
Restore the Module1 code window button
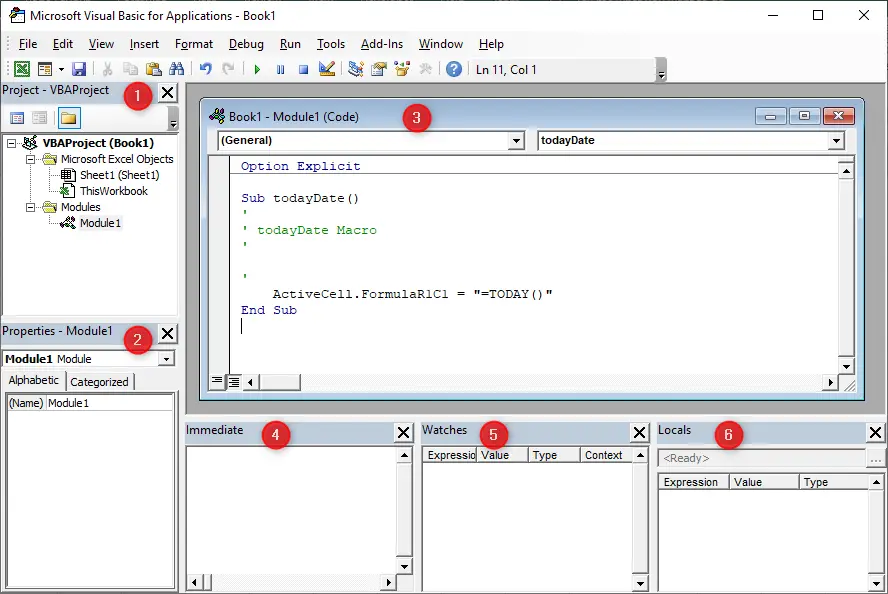(x=804, y=116)
